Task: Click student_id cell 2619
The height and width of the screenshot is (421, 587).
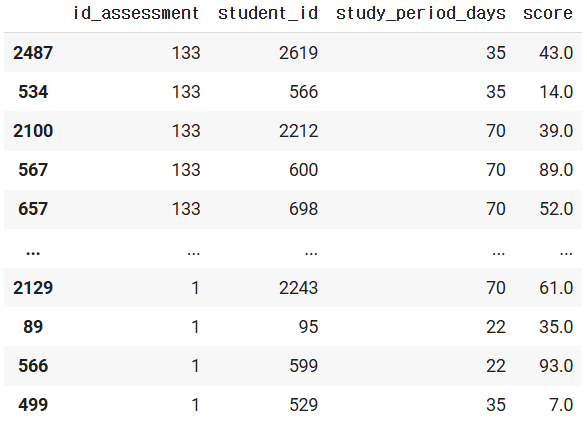Action: pyautogui.click(x=298, y=53)
